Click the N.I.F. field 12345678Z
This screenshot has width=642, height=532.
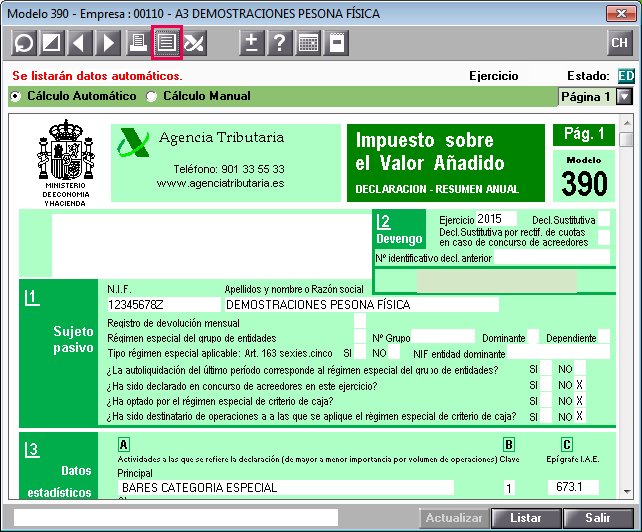tap(163, 304)
